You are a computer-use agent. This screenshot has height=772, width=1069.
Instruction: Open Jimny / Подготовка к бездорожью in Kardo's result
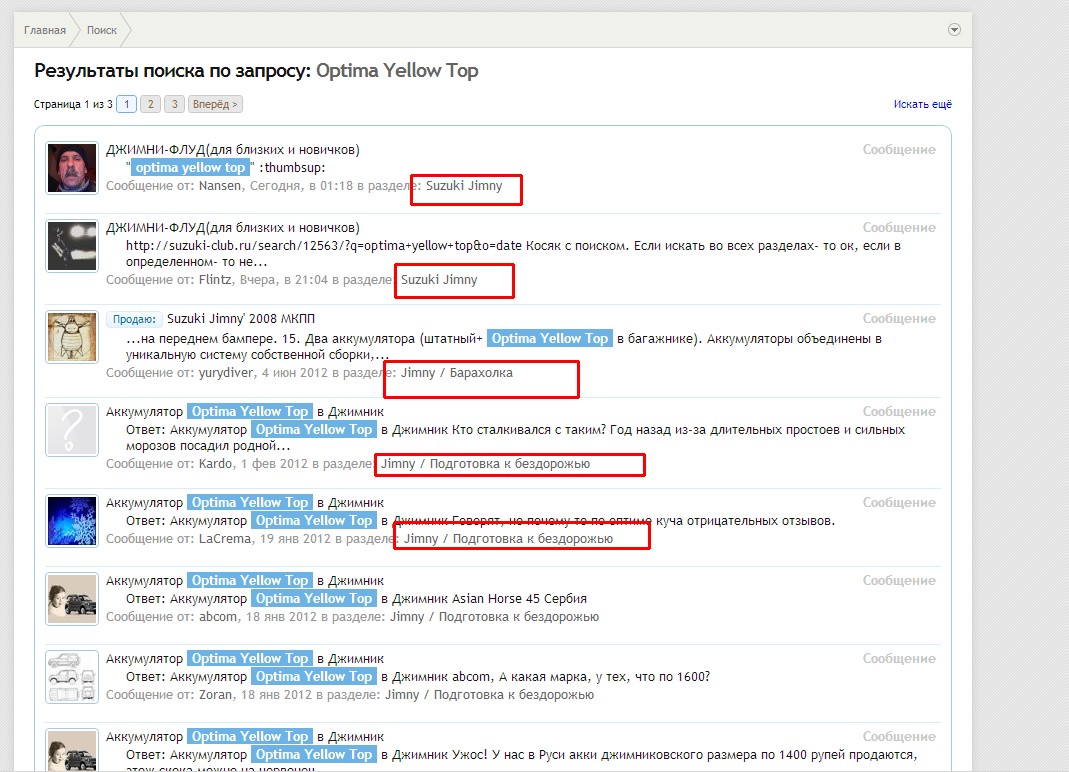coord(485,464)
